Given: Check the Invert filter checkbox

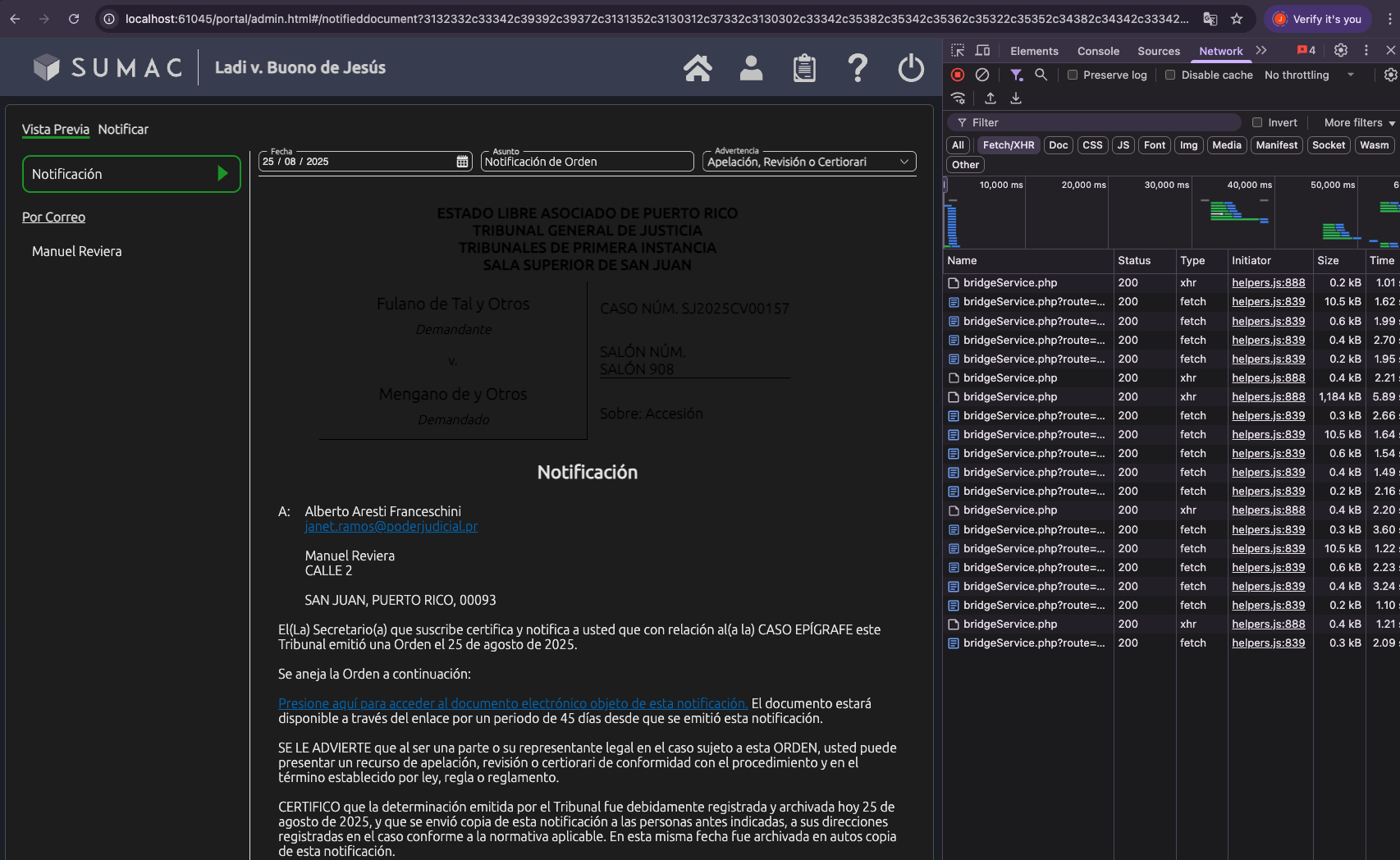Looking at the screenshot, I should click(x=1257, y=122).
